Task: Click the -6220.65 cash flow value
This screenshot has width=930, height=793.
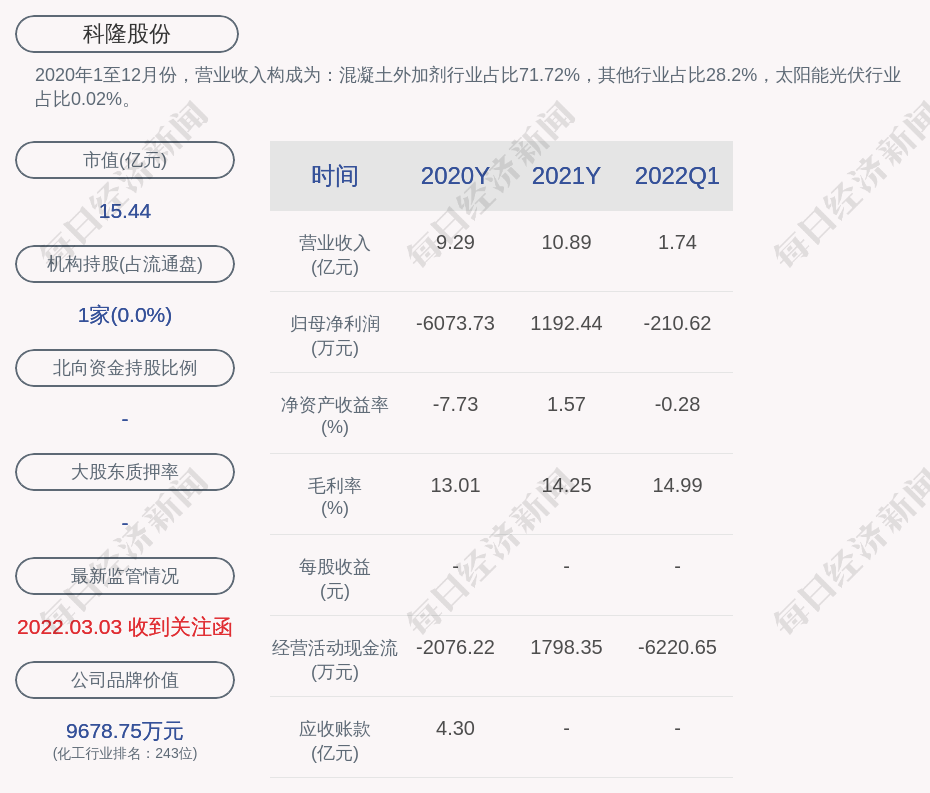Action: (x=677, y=647)
